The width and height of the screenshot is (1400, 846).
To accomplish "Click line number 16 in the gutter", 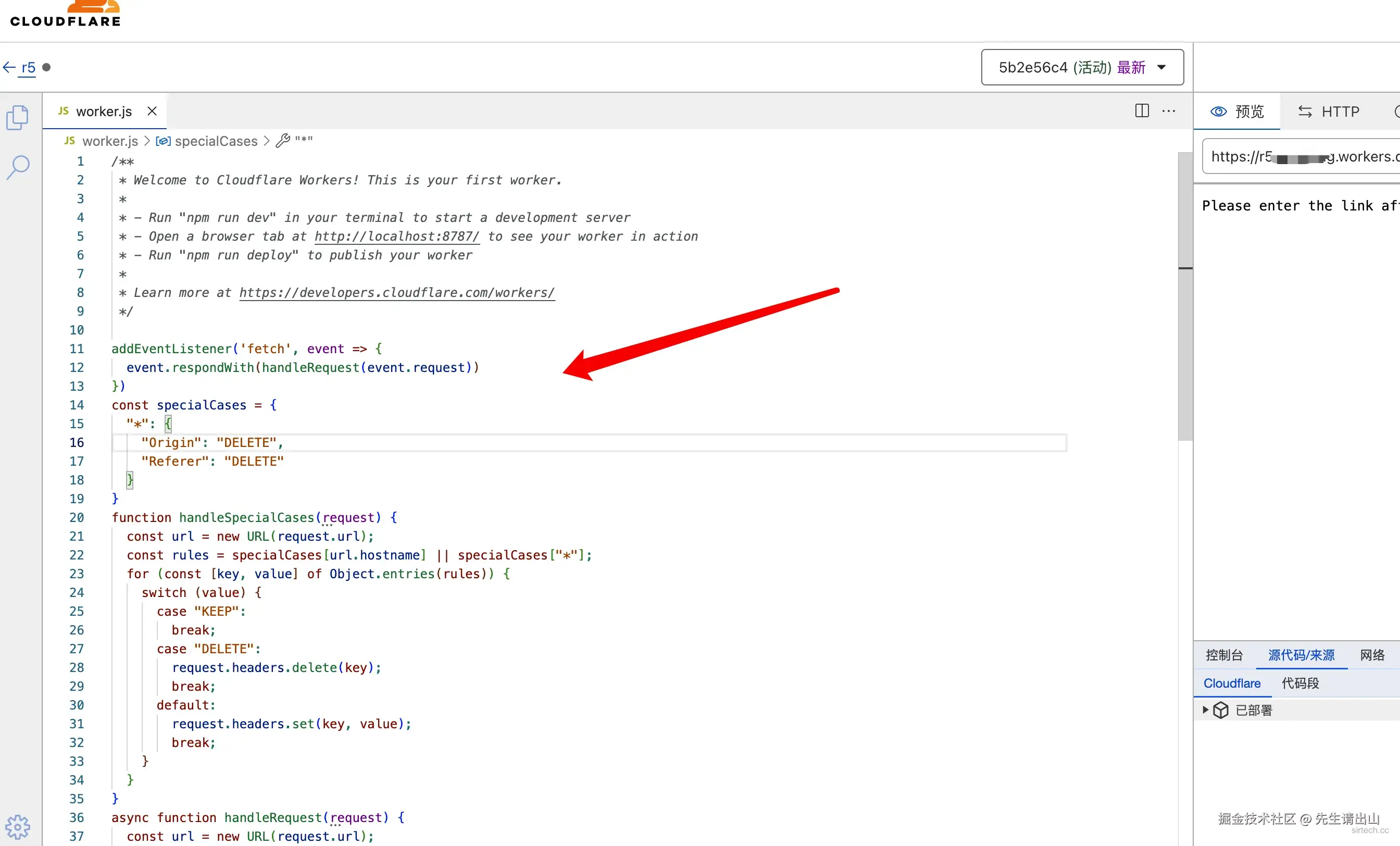I will tap(77, 443).
